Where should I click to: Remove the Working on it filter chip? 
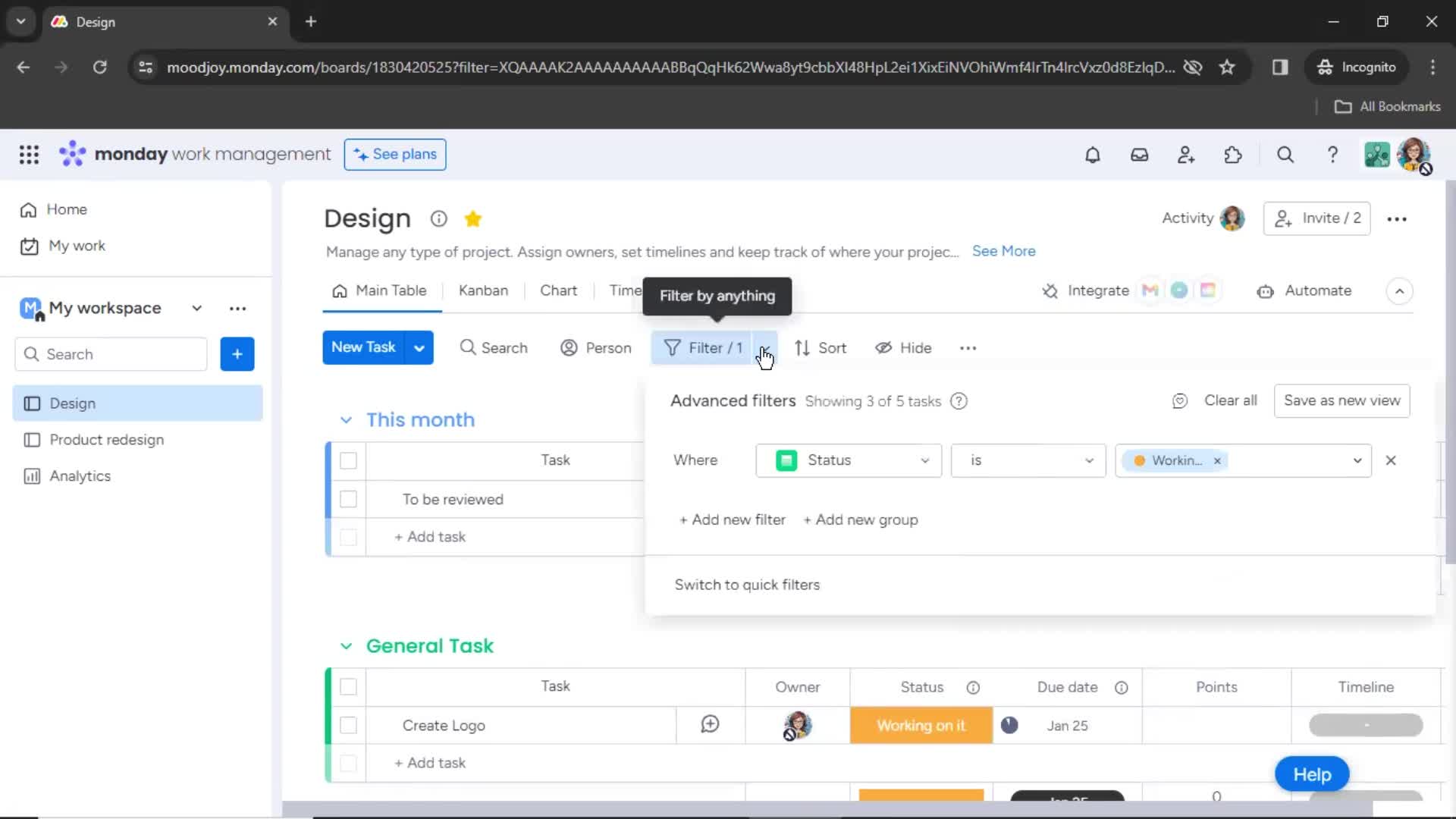coord(1217,461)
